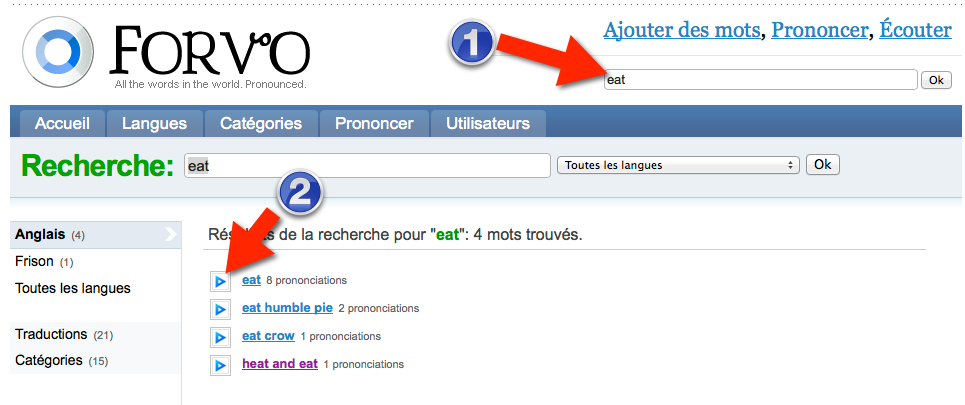Focus the top-right search field containing "eat"
The height and width of the screenshot is (405, 965).
761,79
